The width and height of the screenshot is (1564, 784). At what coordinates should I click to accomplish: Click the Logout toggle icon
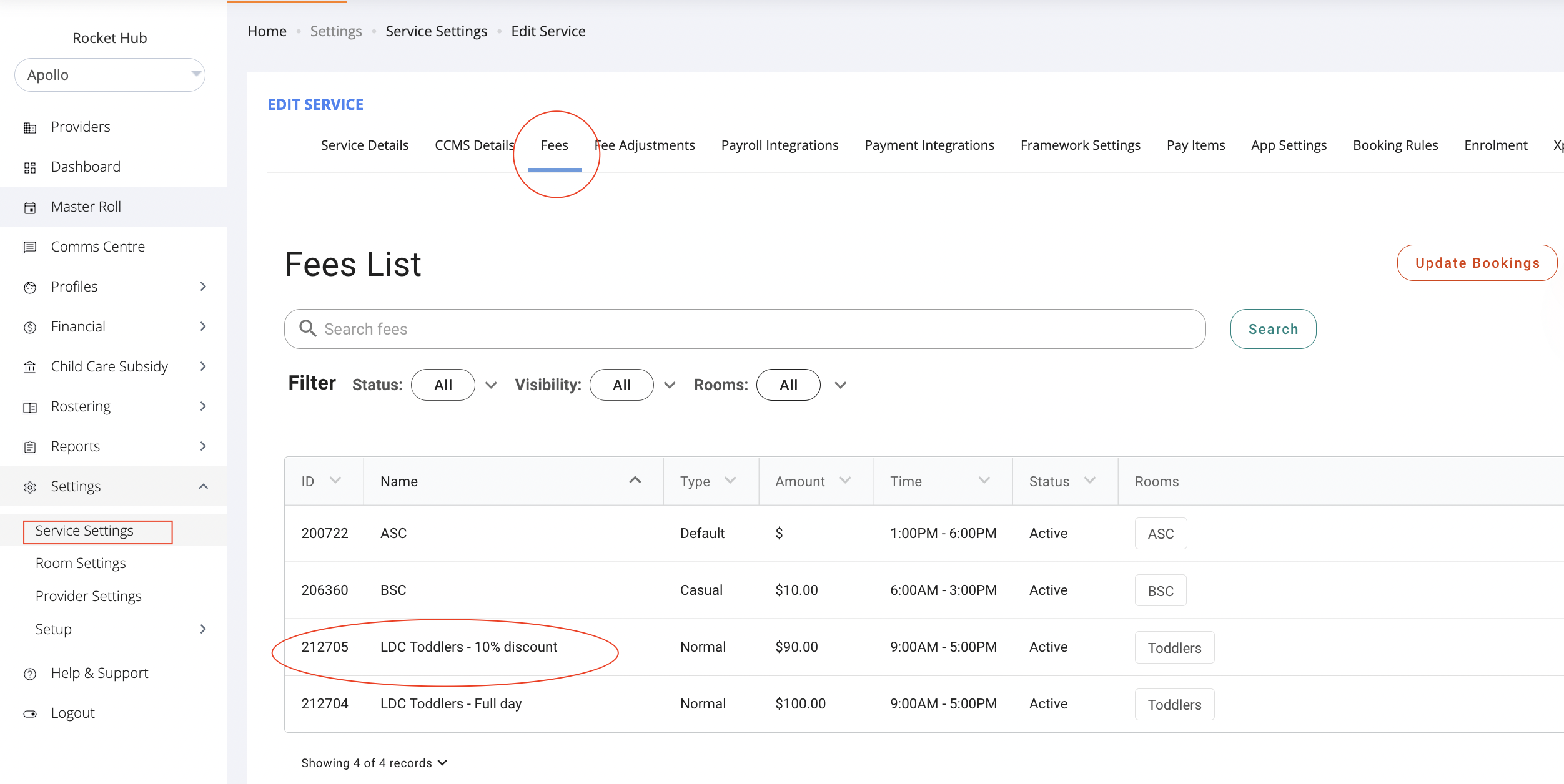30,714
